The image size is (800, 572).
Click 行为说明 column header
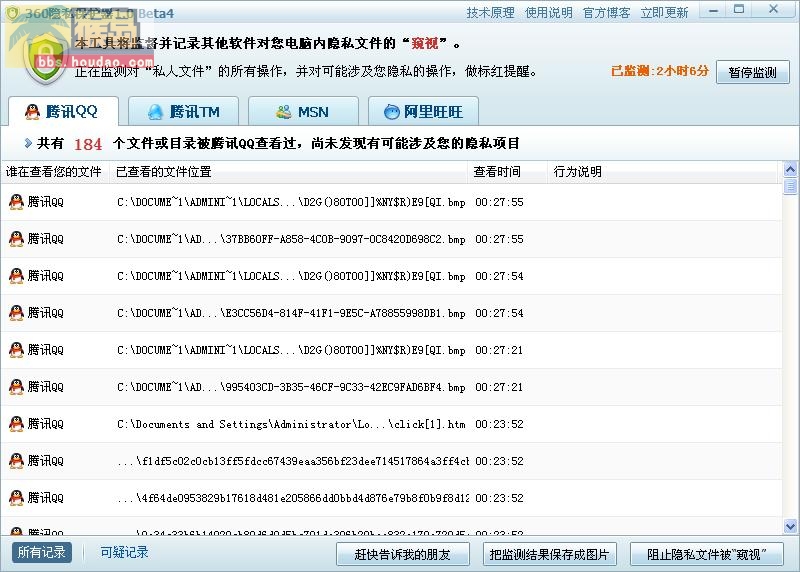(x=663, y=172)
